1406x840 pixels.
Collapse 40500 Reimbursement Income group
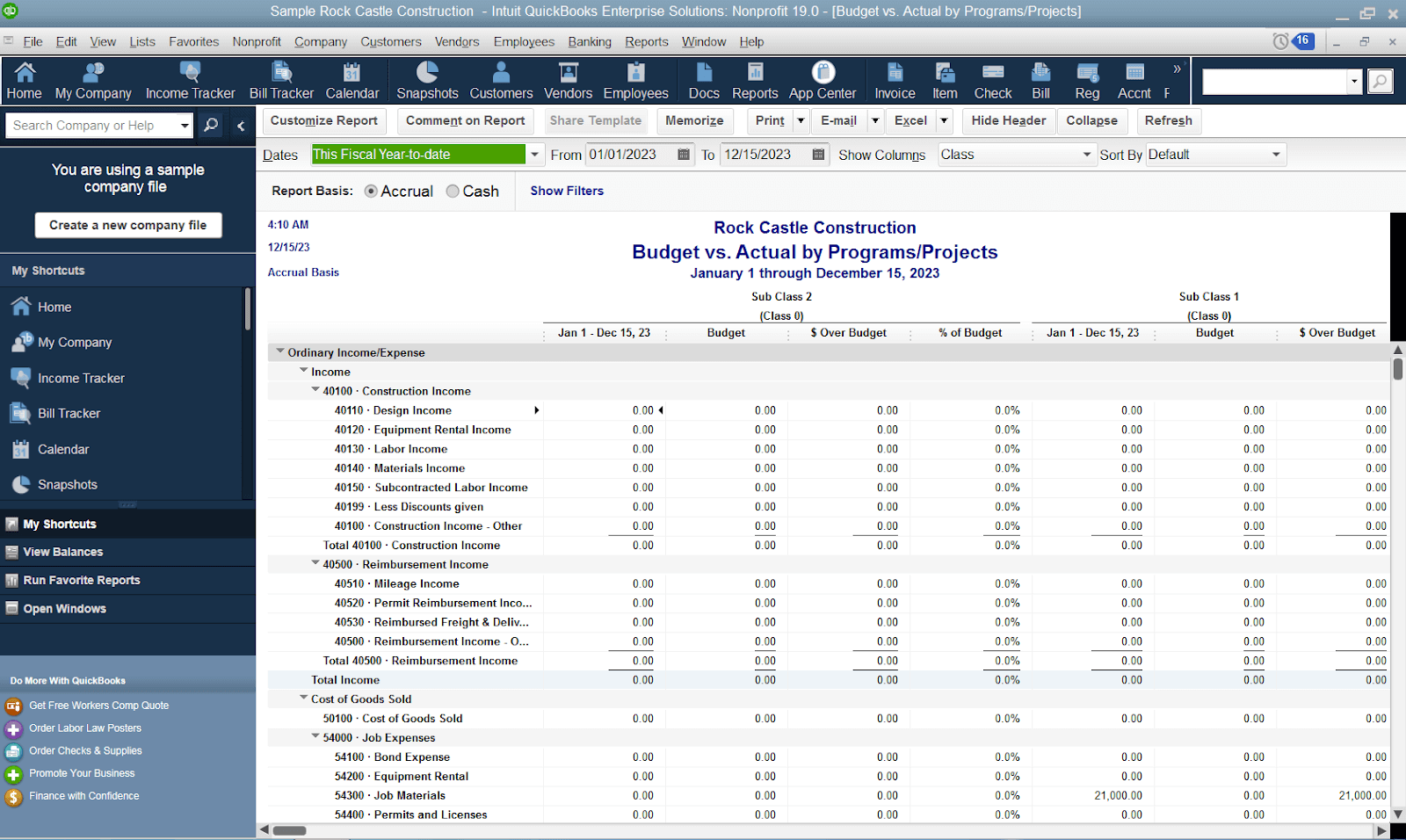(x=315, y=562)
